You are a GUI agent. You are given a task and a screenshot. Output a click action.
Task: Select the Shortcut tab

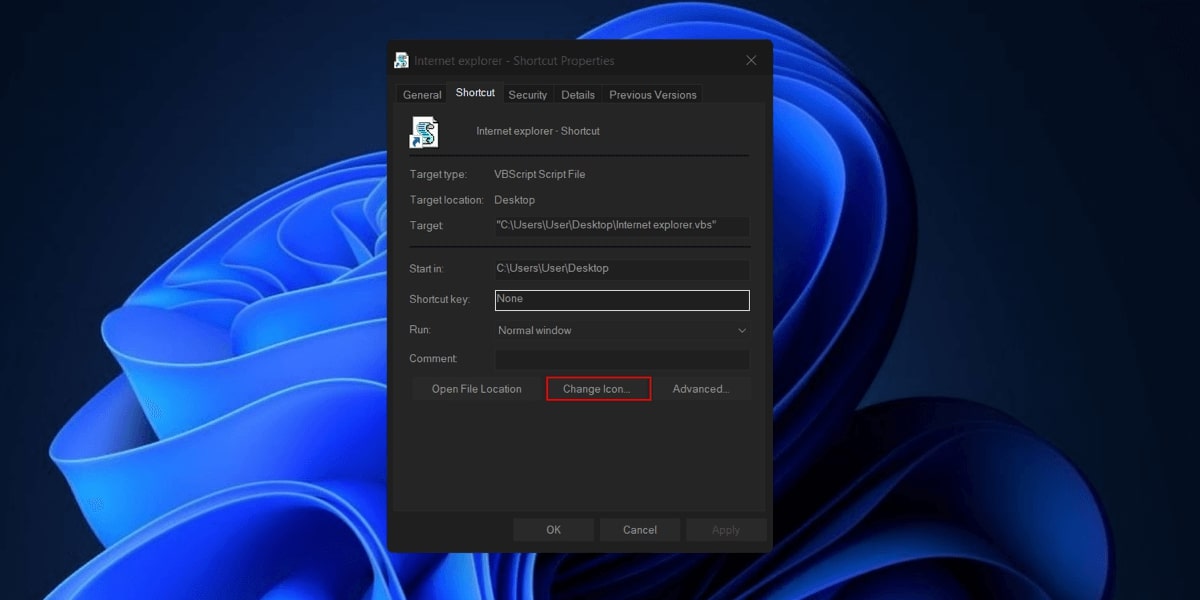pos(474,92)
